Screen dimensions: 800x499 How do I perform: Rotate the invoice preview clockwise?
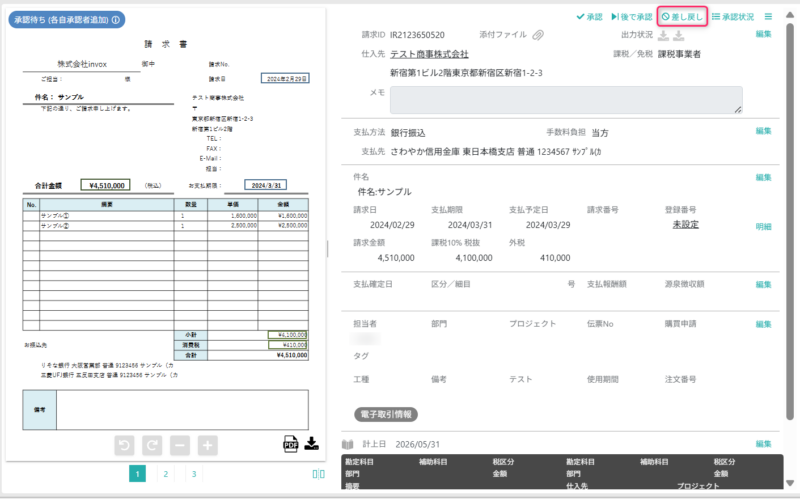click(152, 445)
